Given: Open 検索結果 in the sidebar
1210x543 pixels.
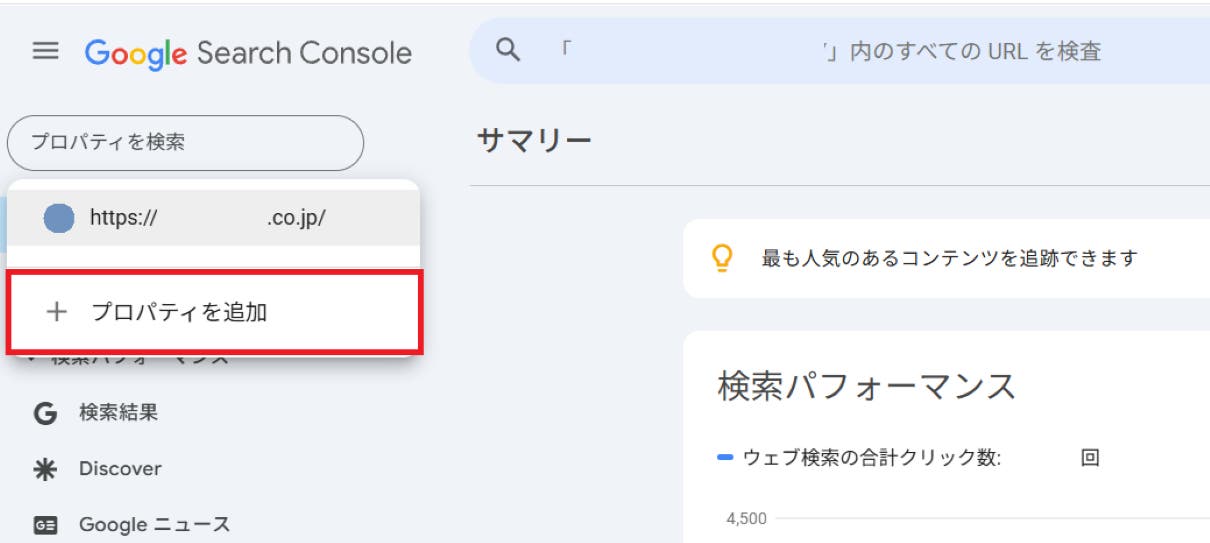Looking at the screenshot, I should point(118,412).
